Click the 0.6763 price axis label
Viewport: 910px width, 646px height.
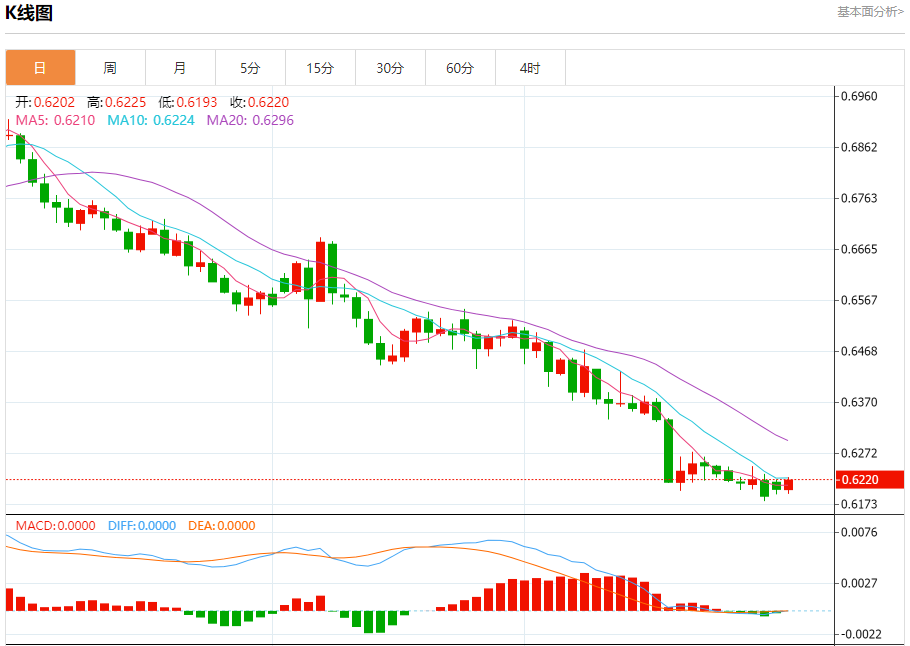click(860, 199)
